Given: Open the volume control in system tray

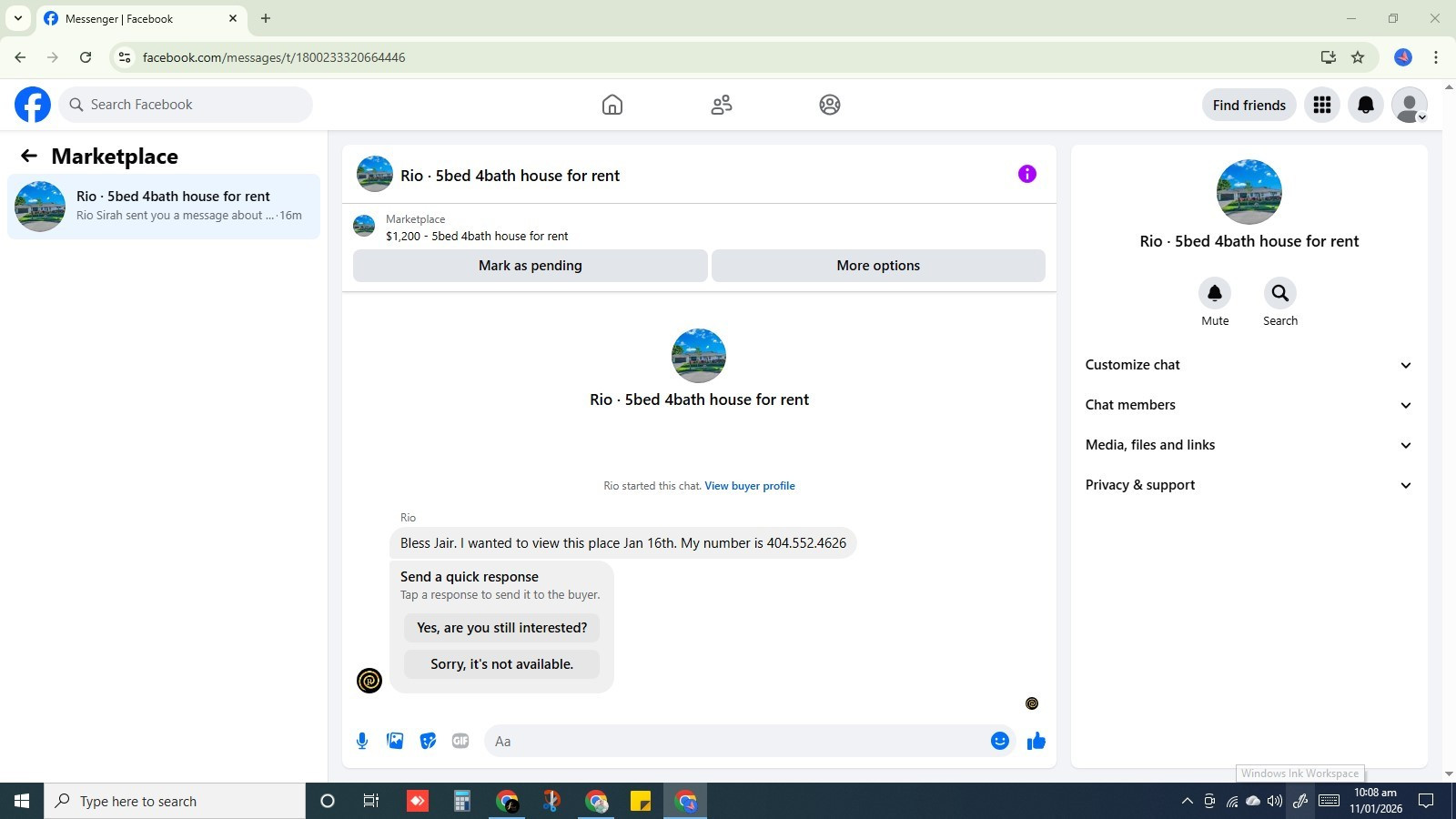Looking at the screenshot, I should (1275, 801).
